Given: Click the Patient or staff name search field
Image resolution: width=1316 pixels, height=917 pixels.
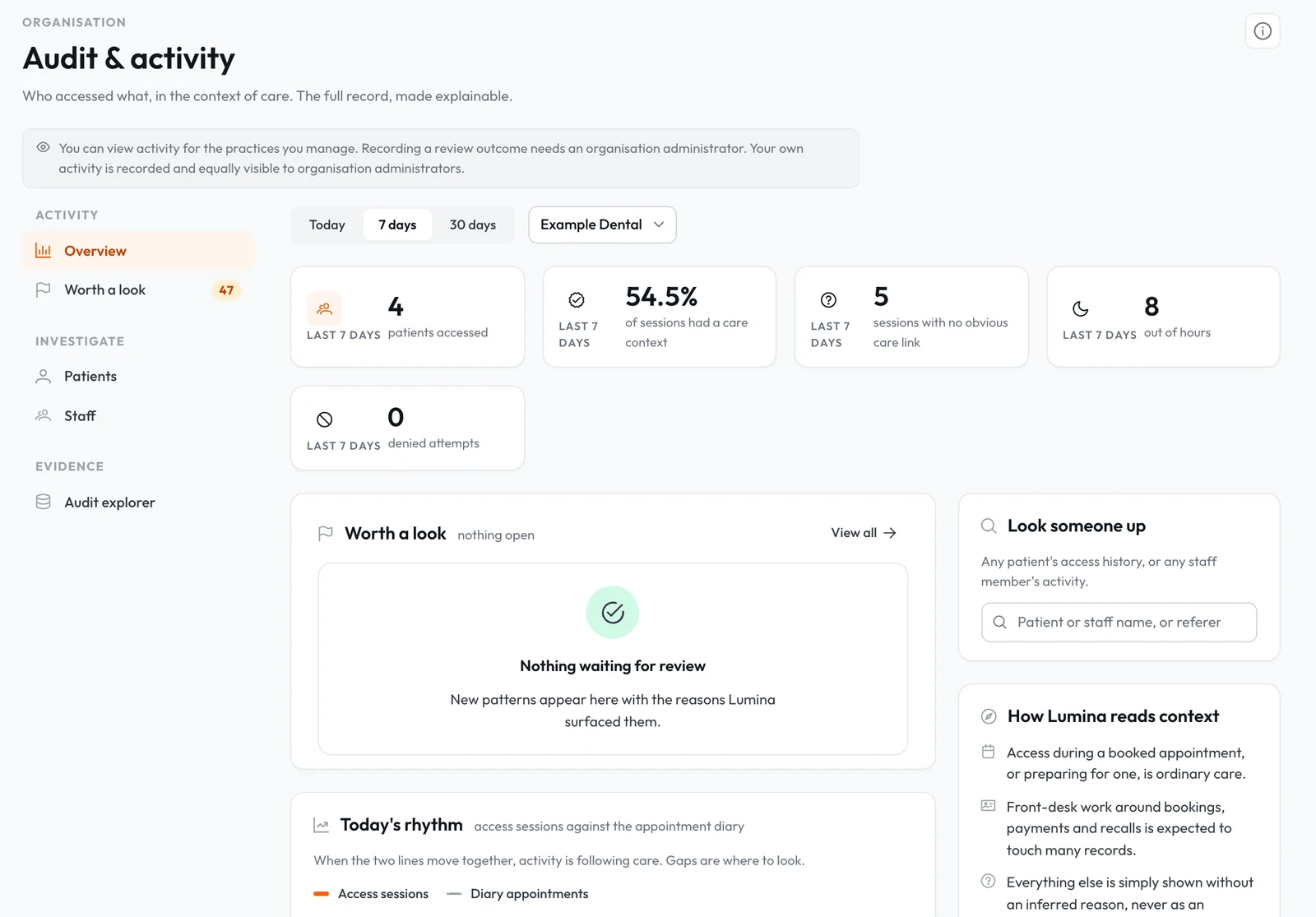Looking at the screenshot, I should click(x=1119, y=623).
